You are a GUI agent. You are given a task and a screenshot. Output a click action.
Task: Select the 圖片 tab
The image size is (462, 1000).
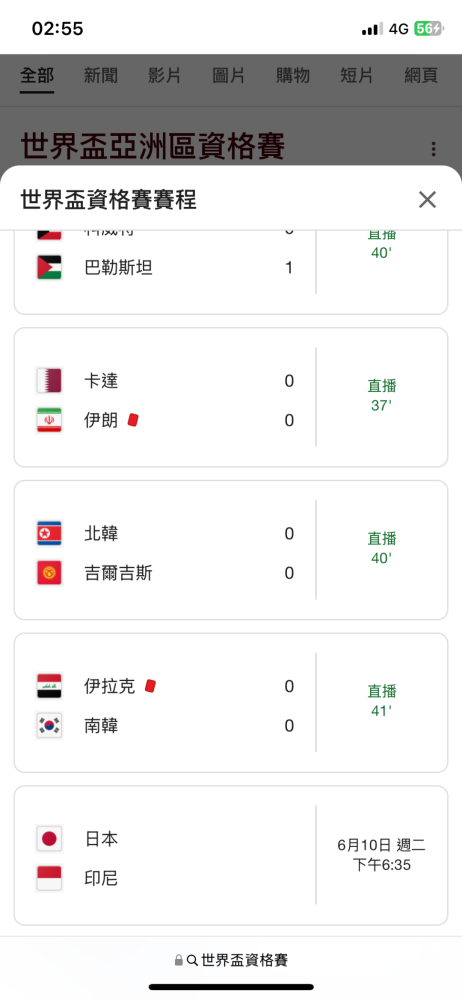point(228,75)
